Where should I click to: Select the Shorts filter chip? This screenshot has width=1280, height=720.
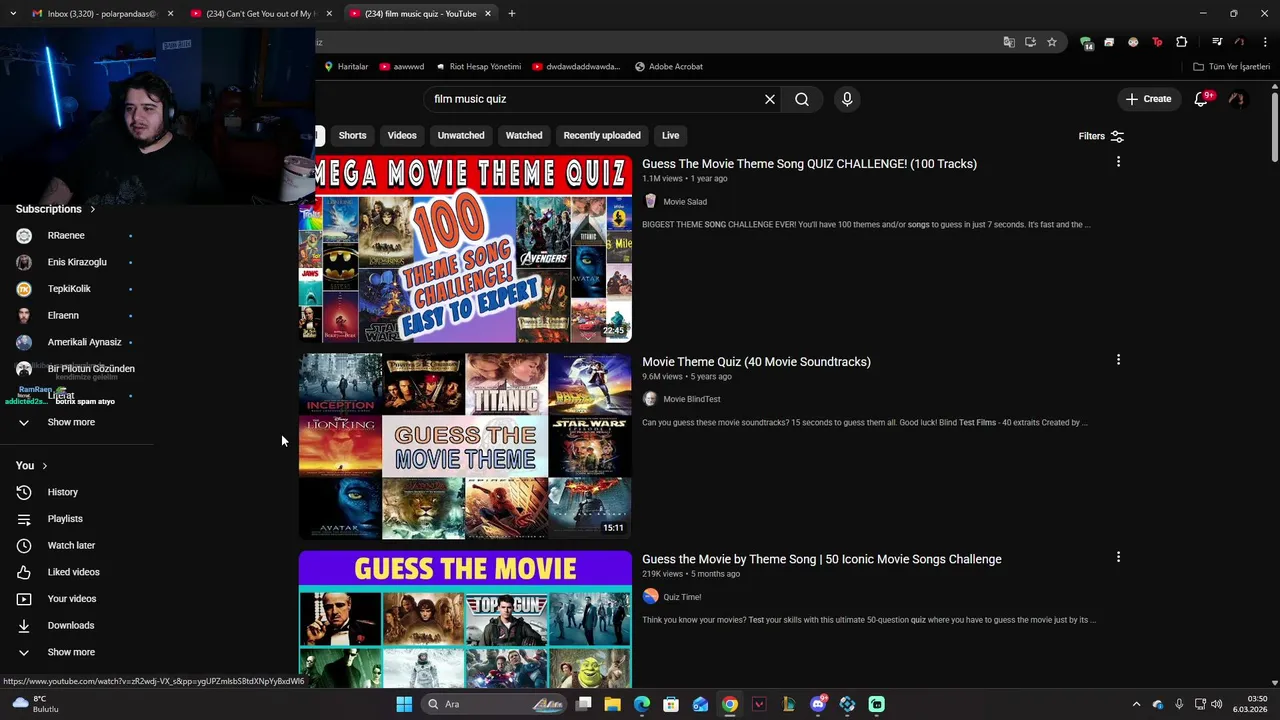tap(352, 135)
